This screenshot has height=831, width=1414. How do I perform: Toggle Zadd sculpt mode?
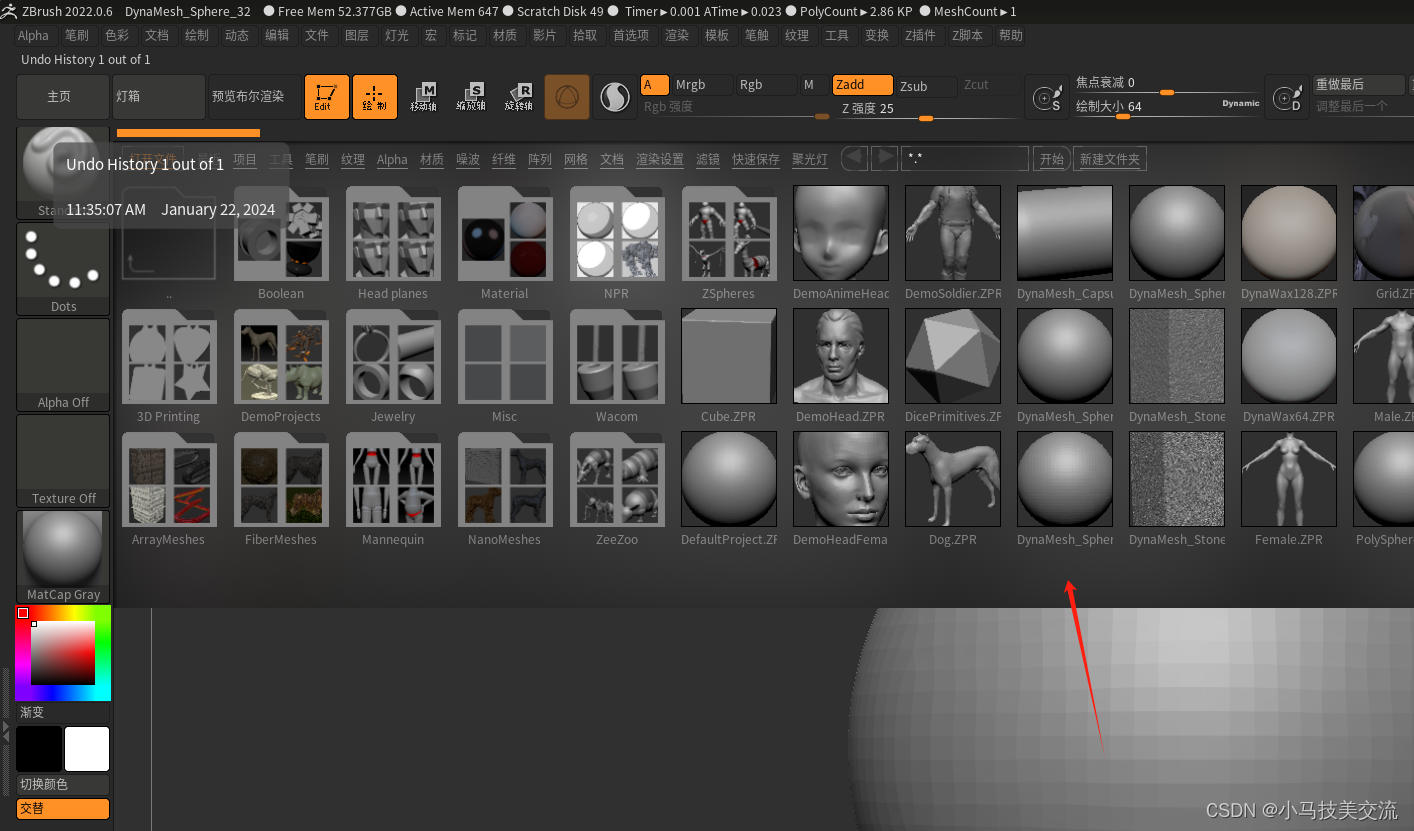[x=863, y=85]
